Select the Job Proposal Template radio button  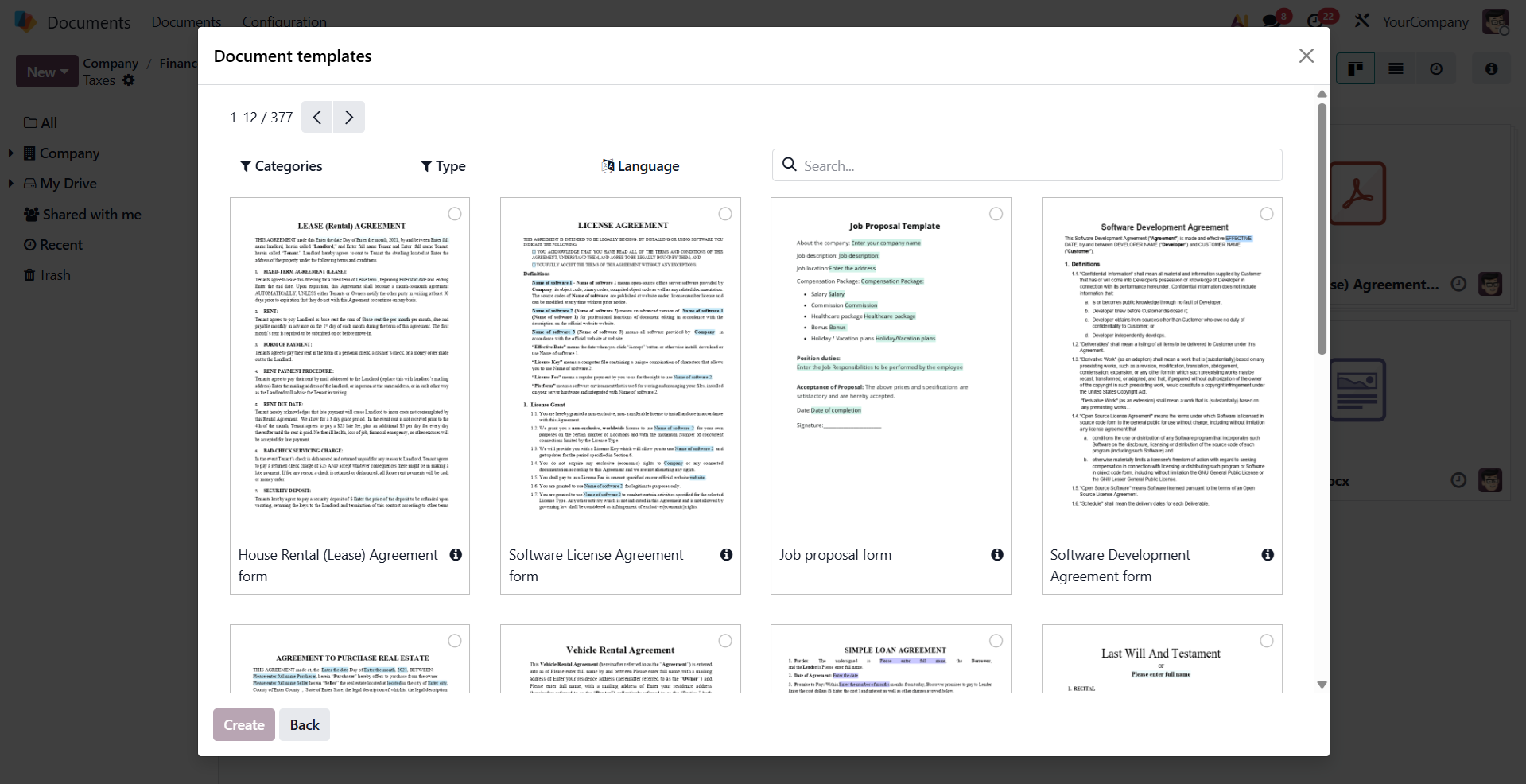click(x=996, y=214)
